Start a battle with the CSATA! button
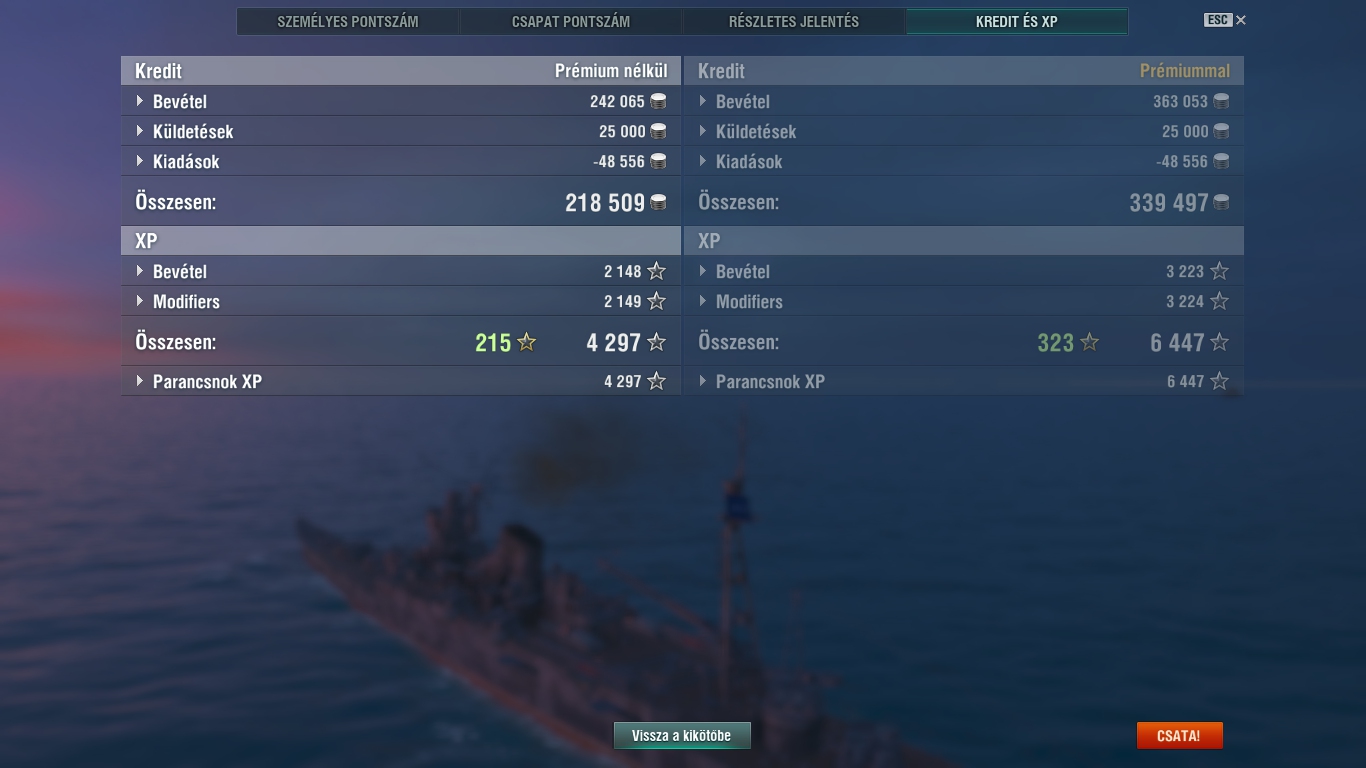Image resolution: width=1366 pixels, height=768 pixels. pyautogui.click(x=1179, y=736)
